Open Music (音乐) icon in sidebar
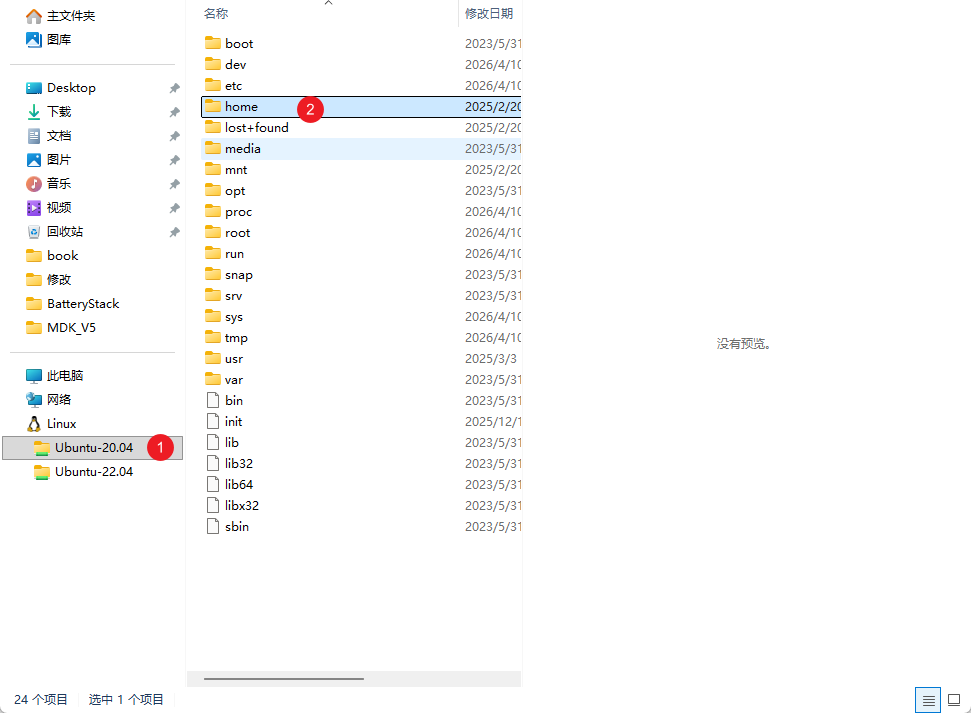Screen dimensions: 971x713 33,184
